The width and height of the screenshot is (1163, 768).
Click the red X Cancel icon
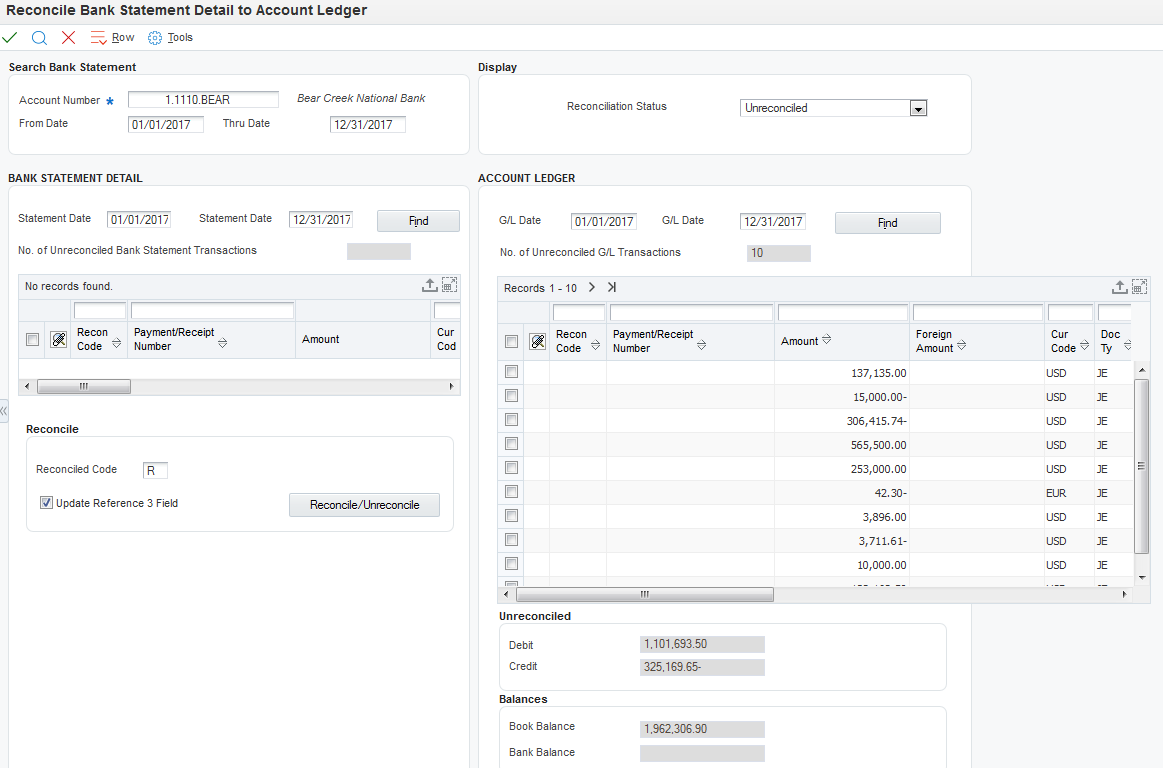coord(68,37)
